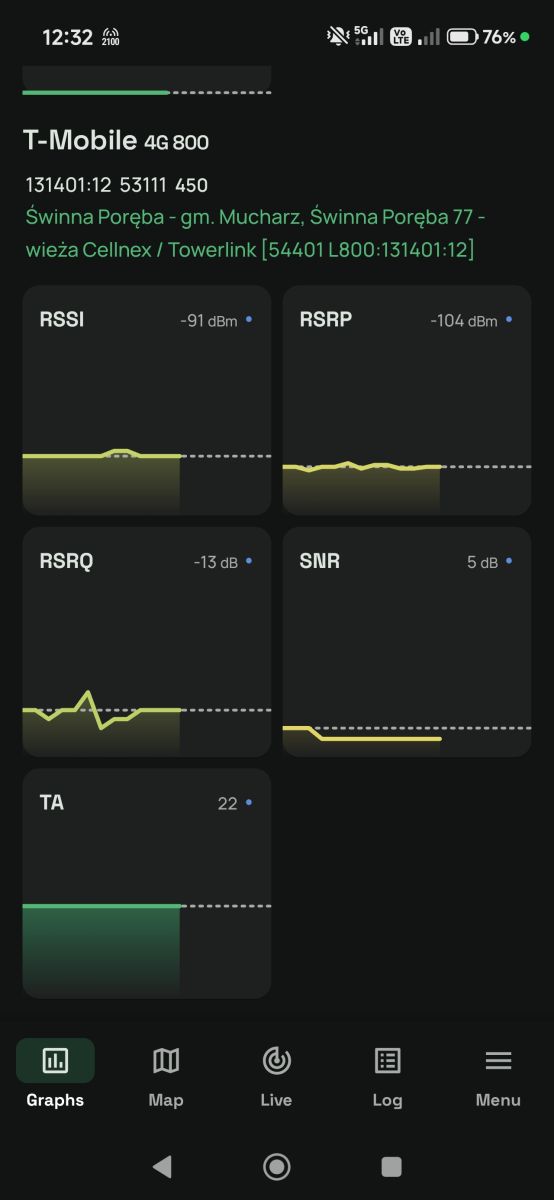The height and width of the screenshot is (1200, 554).
Task: Tap the blue dot on TA card
Action: point(249,803)
